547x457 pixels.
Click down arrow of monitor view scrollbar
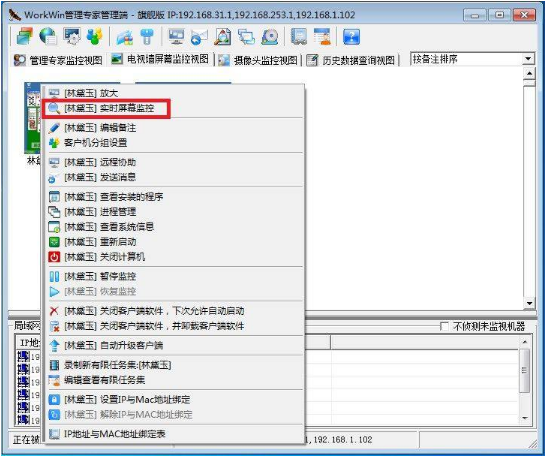point(529,303)
